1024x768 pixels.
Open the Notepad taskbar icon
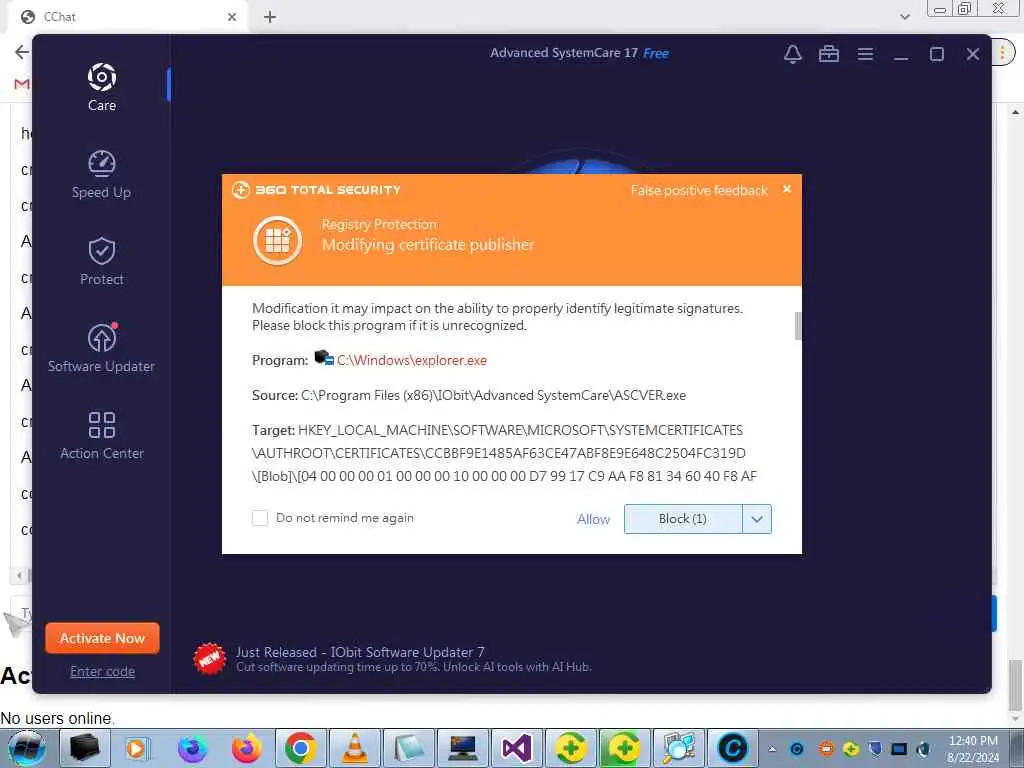coord(409,748)
